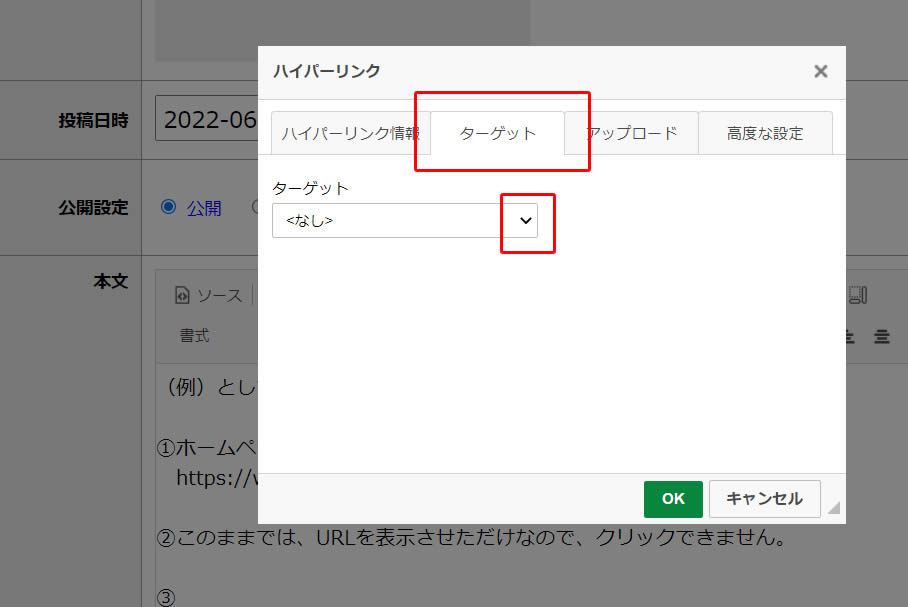Expand the ターゲット dropdown arrow
Viewport: 908px width, 607px height.
tap(525, 221)
